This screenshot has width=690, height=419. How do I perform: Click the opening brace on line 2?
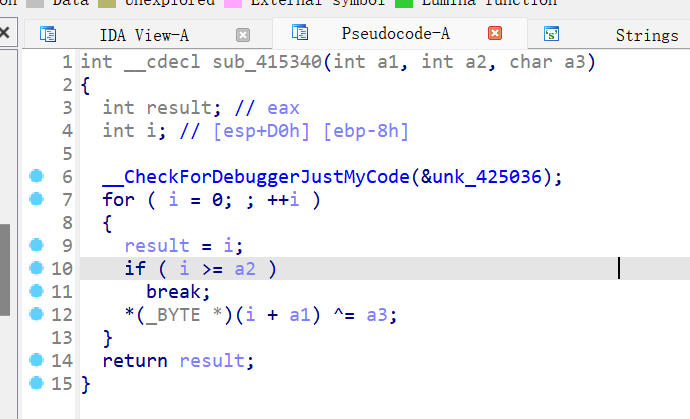(x=85, y=85)
